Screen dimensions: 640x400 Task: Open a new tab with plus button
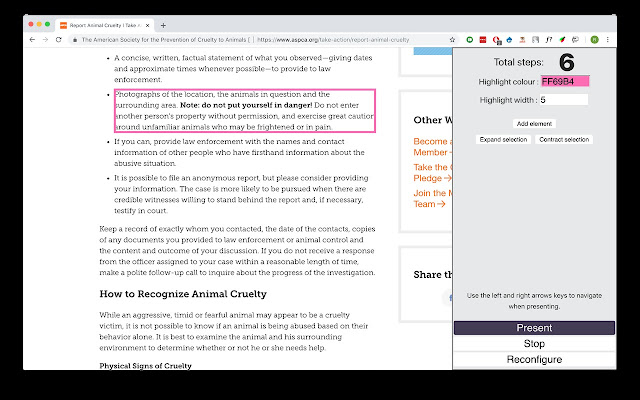click(x=163, y=25)
